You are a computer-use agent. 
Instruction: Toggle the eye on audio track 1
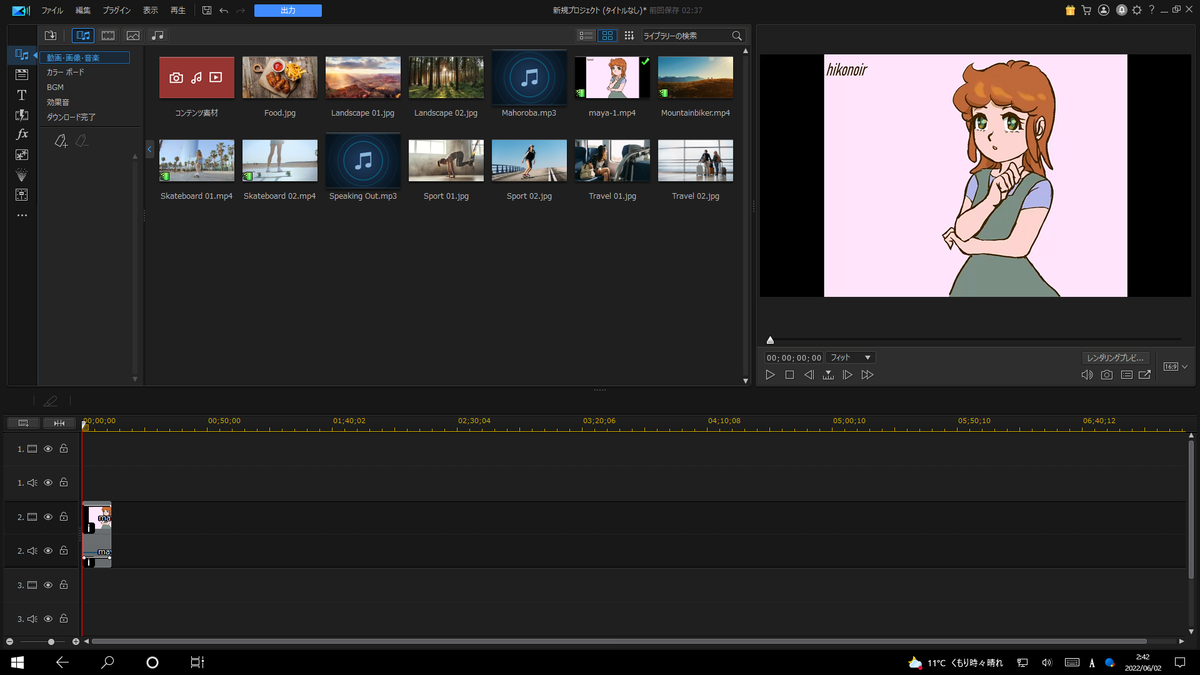point(47,483)
